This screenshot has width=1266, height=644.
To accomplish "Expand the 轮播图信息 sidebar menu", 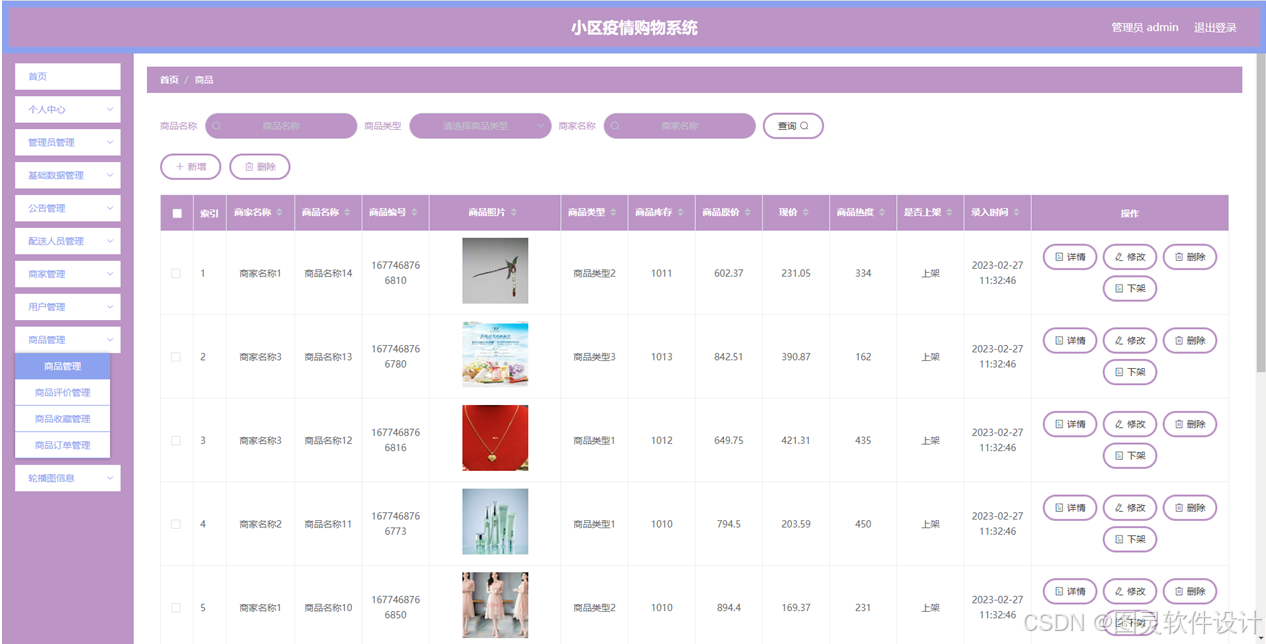I will (68, 478).
